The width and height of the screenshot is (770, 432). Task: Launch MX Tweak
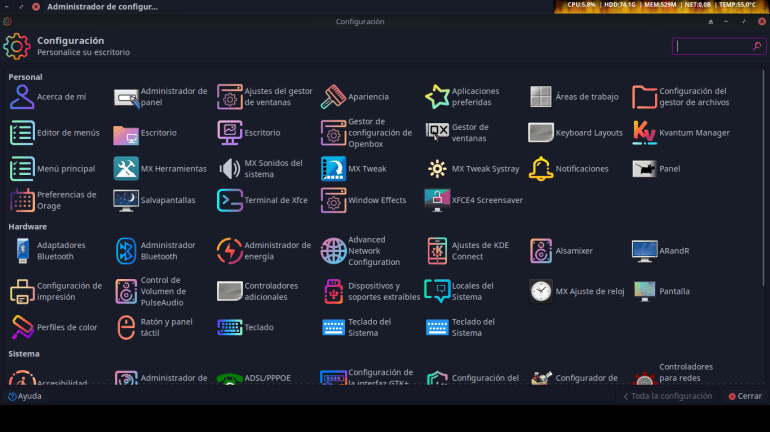point(333,169)
